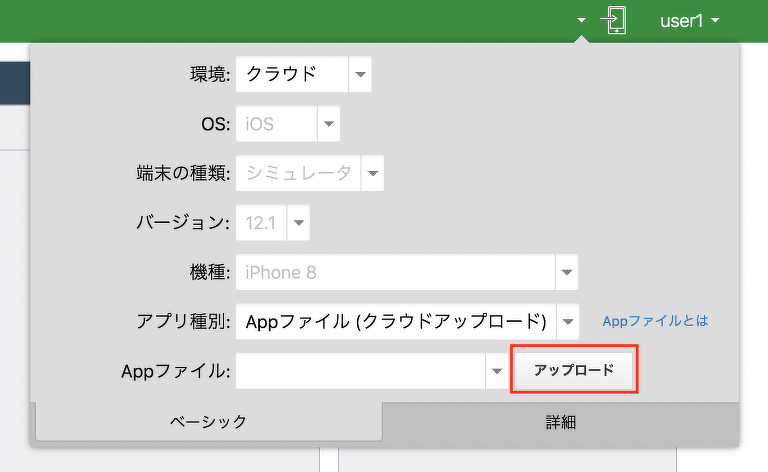Screen dimensions: 768x472
Task: Click the 端末の種類 field showing シミュレータ
Action: 298,173
